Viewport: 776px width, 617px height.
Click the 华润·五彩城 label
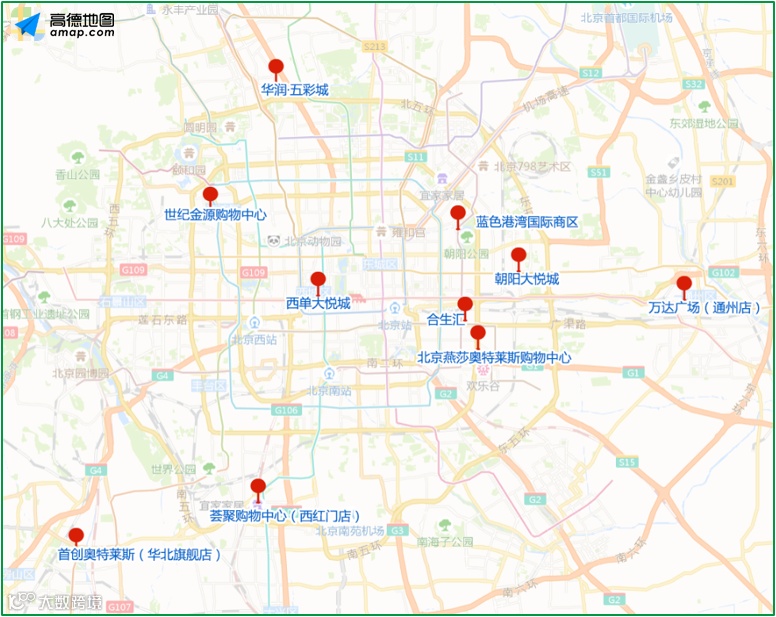(x=294, y=90)
